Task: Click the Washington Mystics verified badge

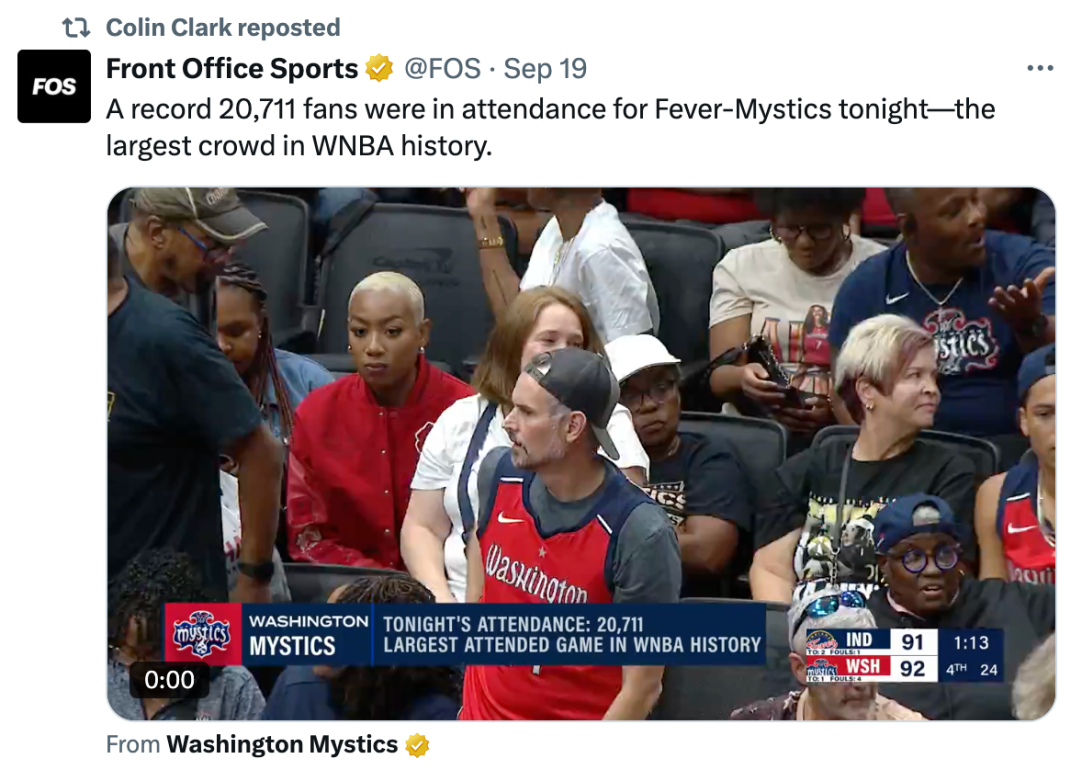Action: pos(417,745)
